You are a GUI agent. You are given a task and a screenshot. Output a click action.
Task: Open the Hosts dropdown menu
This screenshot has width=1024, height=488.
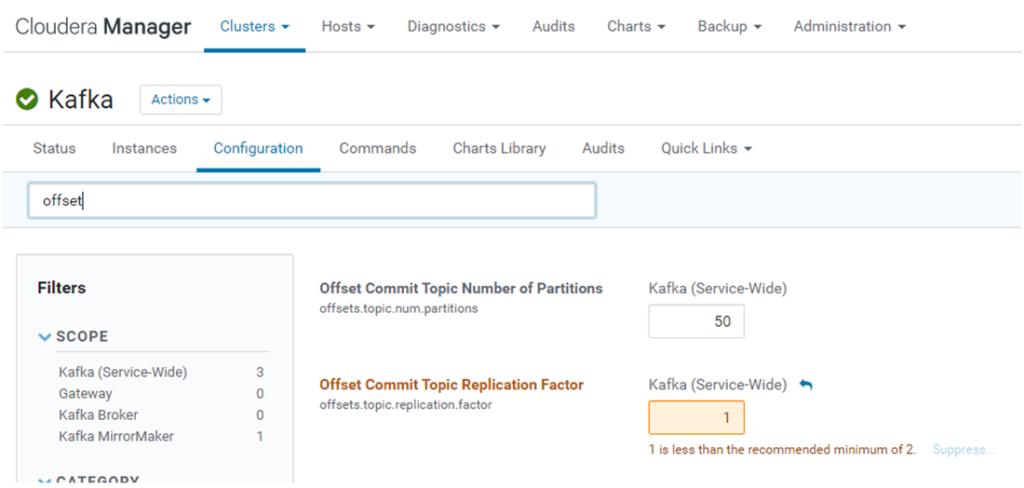coord(348,26)
